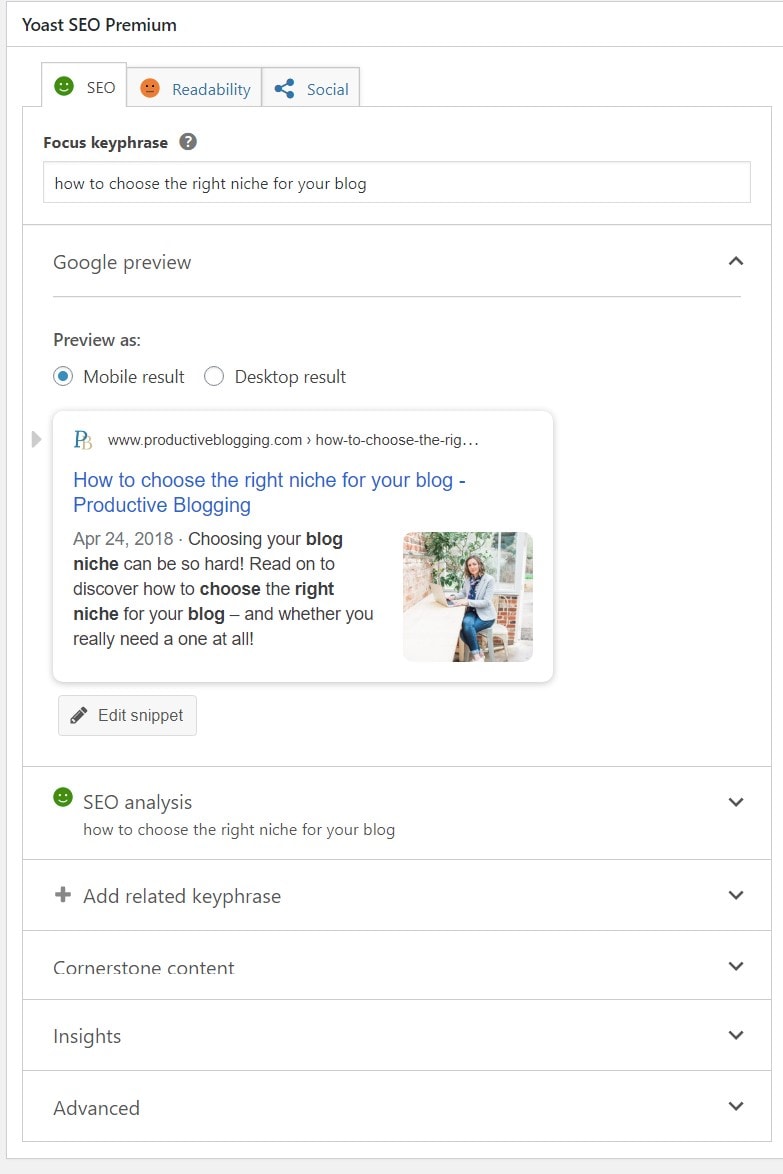The height and width of the screenshot is (1174, 783).
Task: Click the 'Yoast SEO Premium' panel title
Action: (100, 25)
